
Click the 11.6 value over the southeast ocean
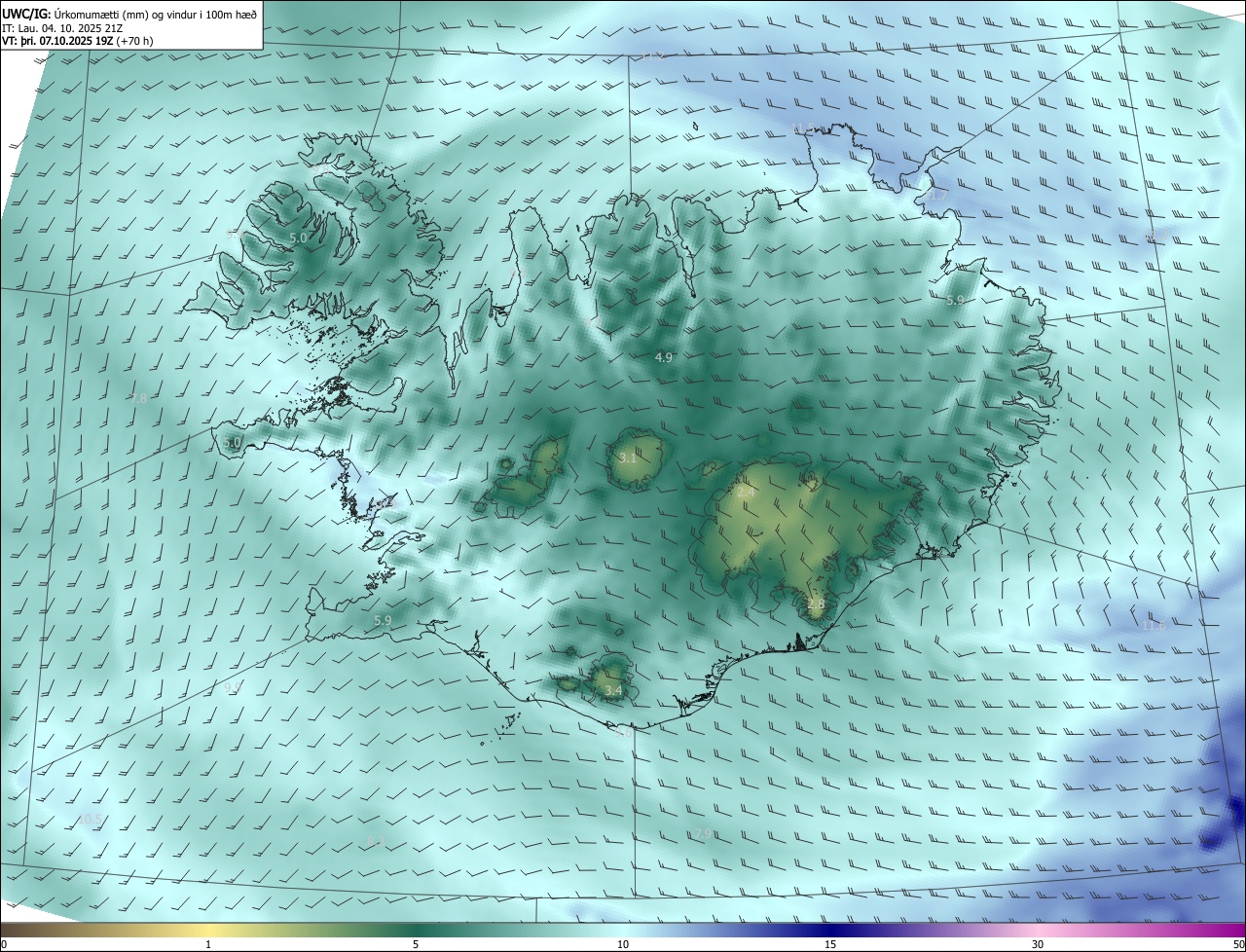1154,625
